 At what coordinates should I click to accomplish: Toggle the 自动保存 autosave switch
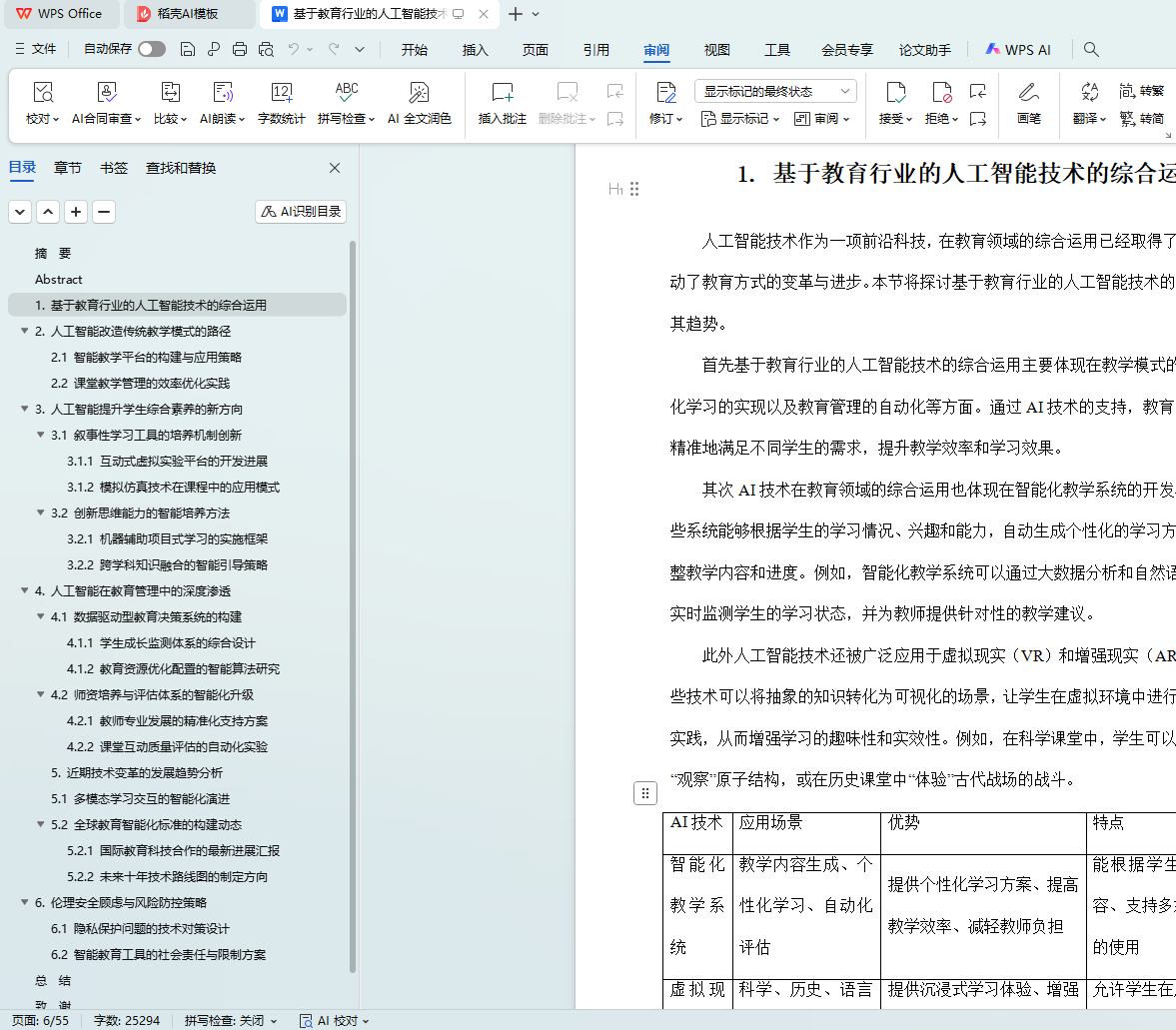point(152,49)
